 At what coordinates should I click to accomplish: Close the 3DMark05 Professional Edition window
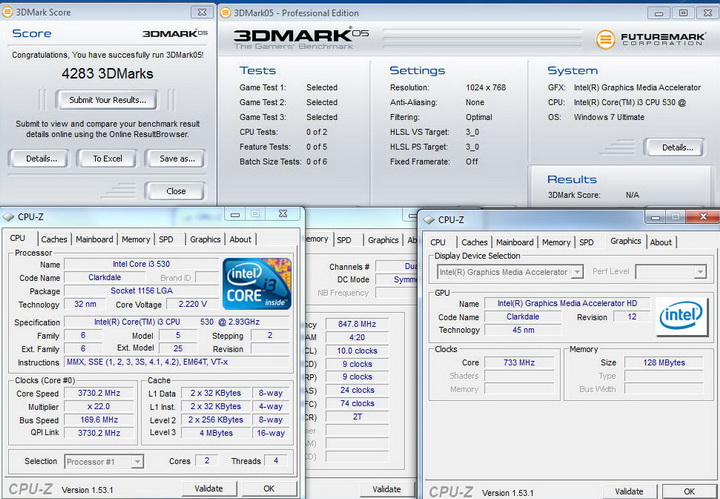click(x=707, y=13)
